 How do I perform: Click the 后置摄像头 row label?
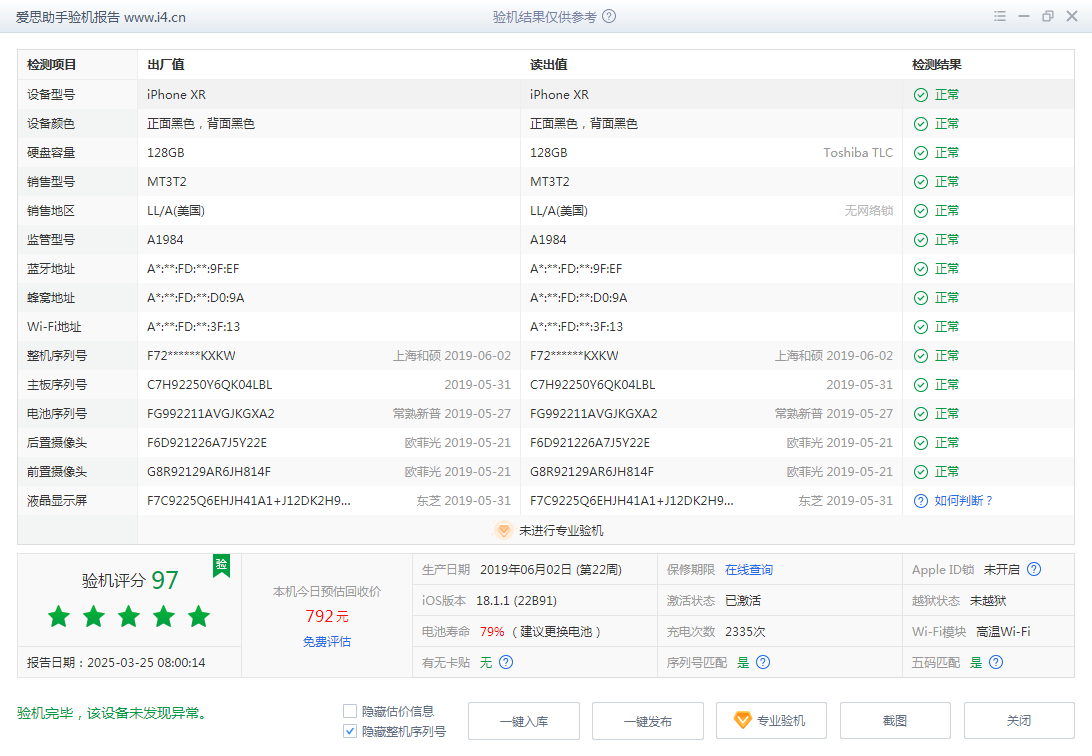[x=57, y=443]
